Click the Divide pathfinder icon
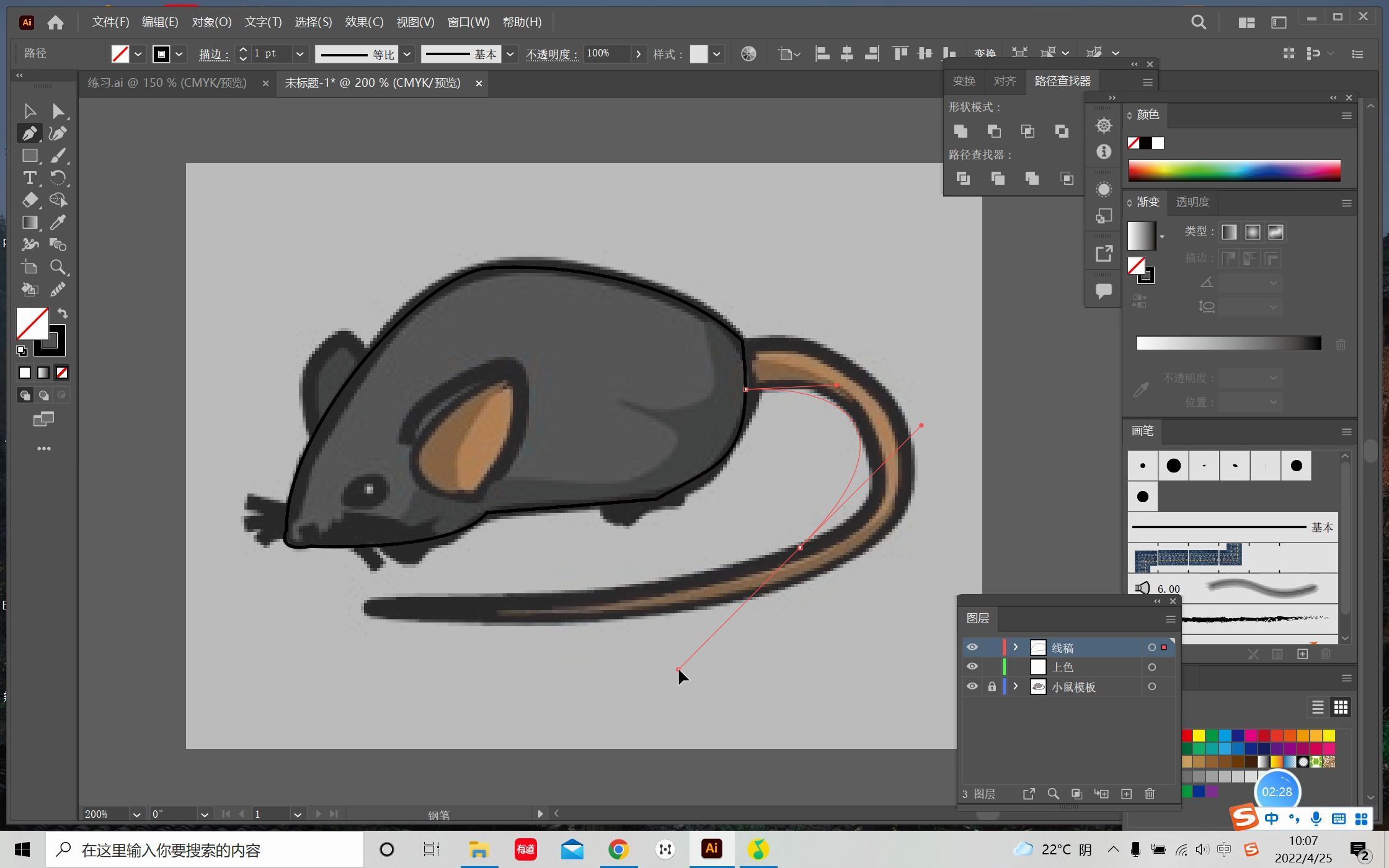The height and width of the screenshot is (868, 1389). tap(963, 179)
